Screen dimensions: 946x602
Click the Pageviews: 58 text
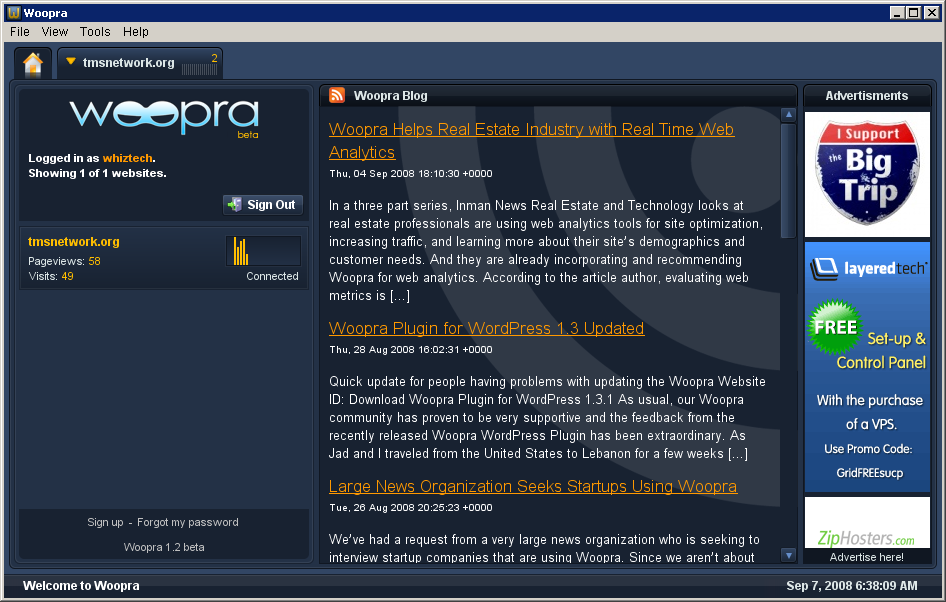click(x=64, y=261)
